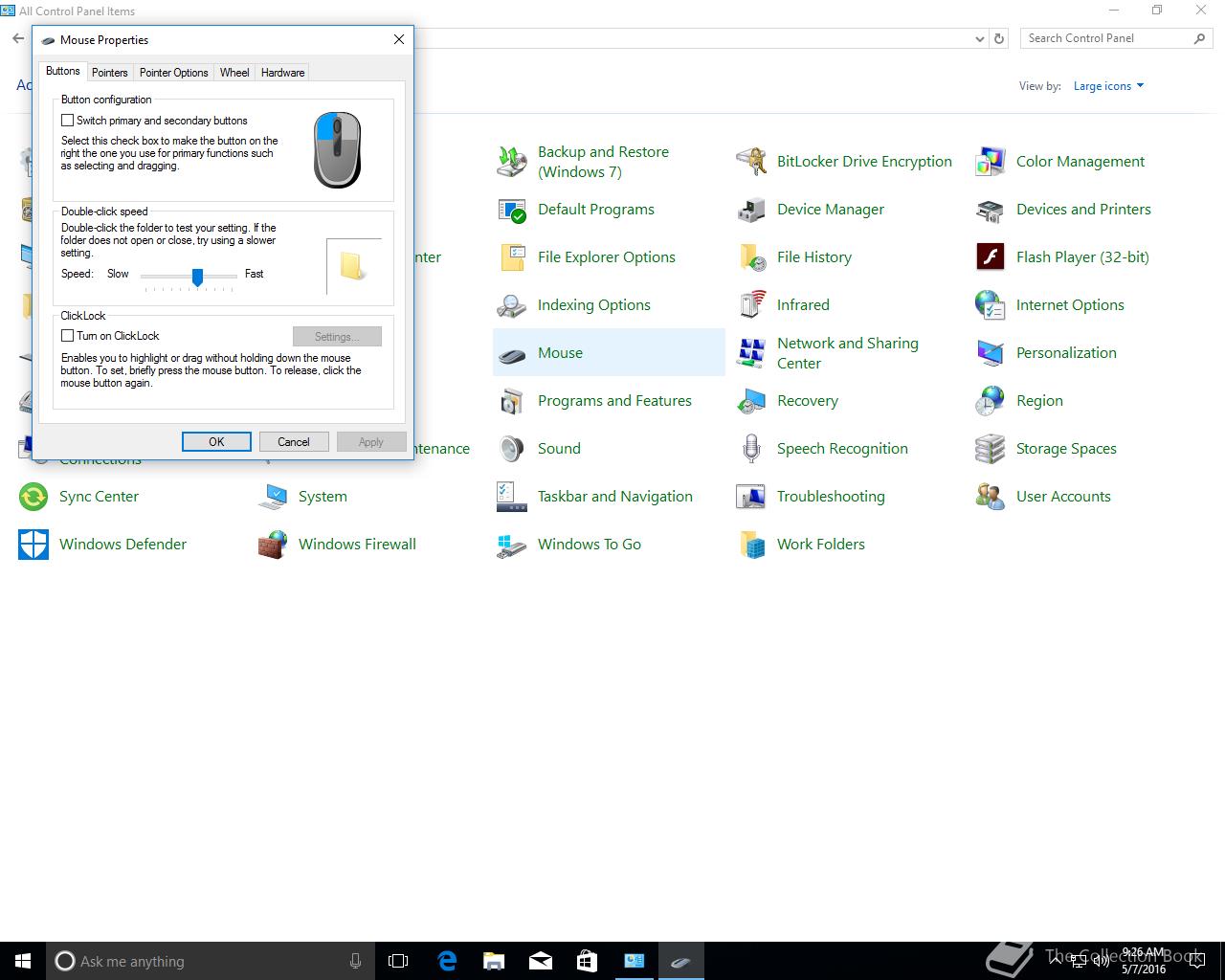The height and width of the screenshot is (980, 1225).
Task: Enable Turn on ClickLock checkbox
Action: [67, 336]
